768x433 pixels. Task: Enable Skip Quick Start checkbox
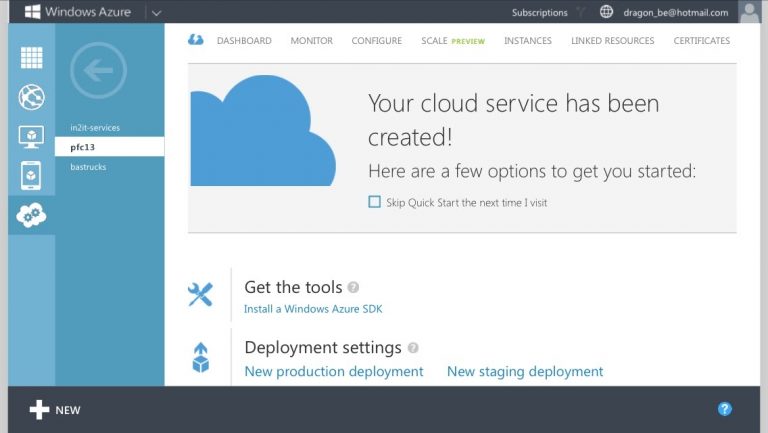(374, 202)
